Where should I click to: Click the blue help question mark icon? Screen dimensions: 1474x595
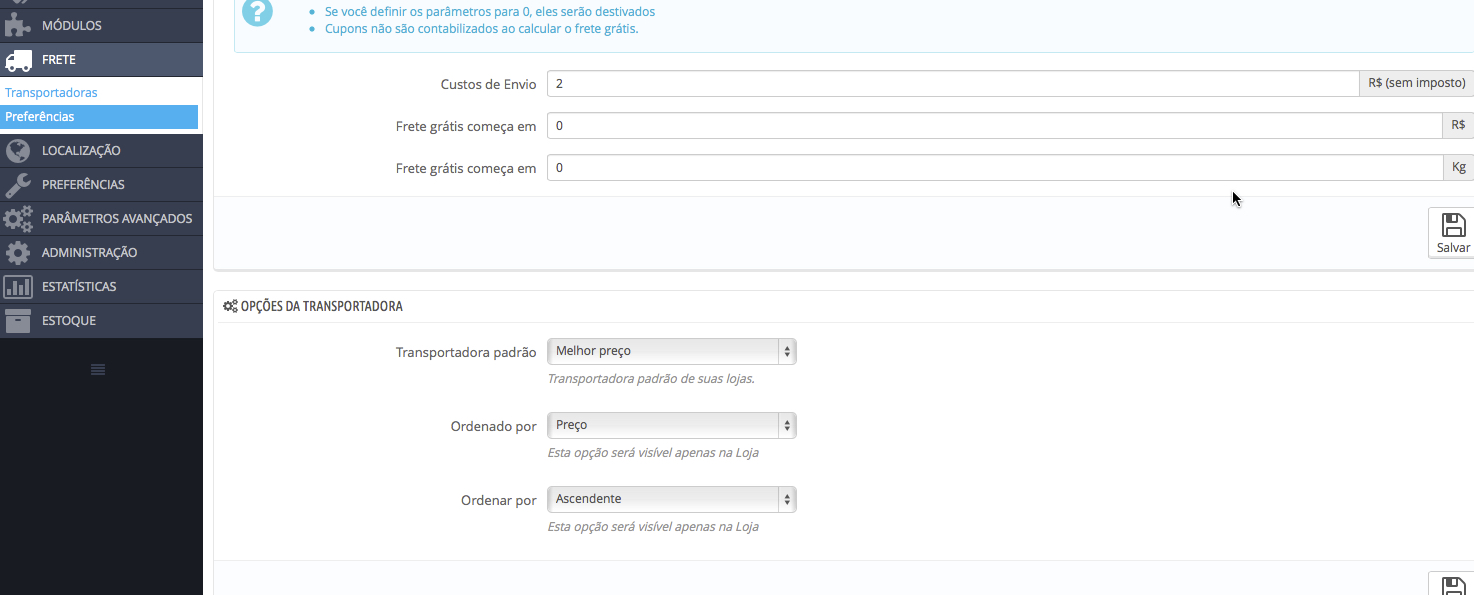(x=257, y=12)
